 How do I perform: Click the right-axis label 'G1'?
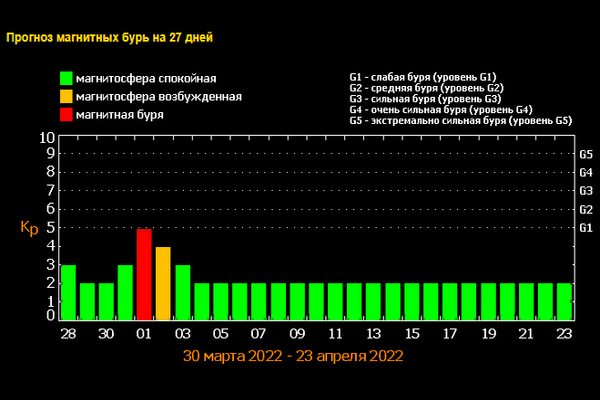(x=586, y=228)
